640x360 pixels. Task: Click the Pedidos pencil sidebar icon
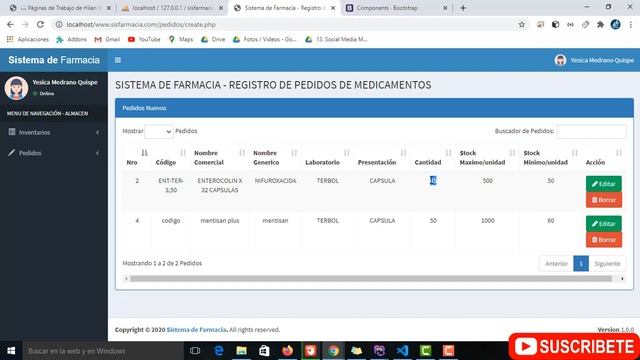click(12, 153)
